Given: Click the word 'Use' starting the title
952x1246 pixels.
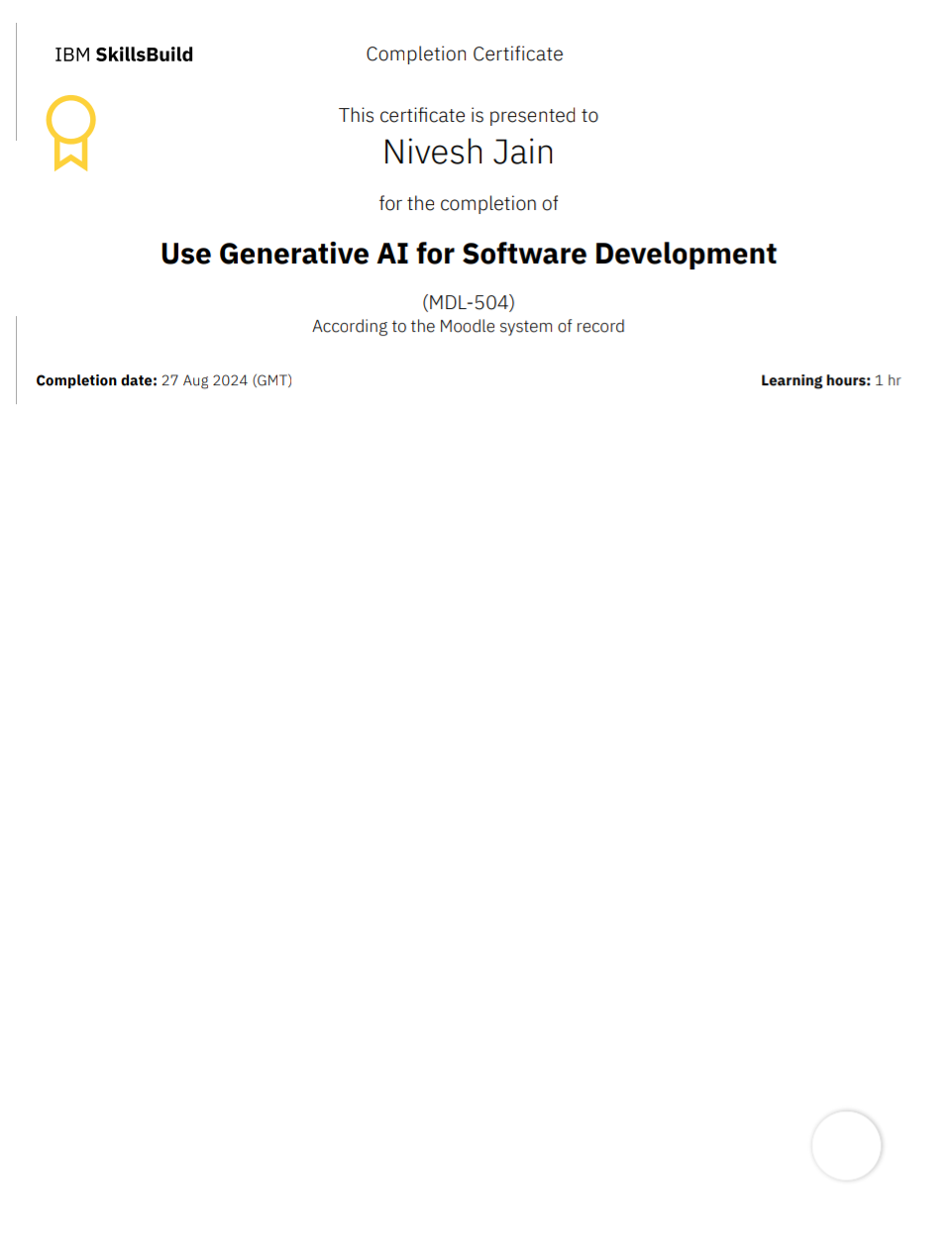Looking at the screenshot, I should tap(185, 255).
